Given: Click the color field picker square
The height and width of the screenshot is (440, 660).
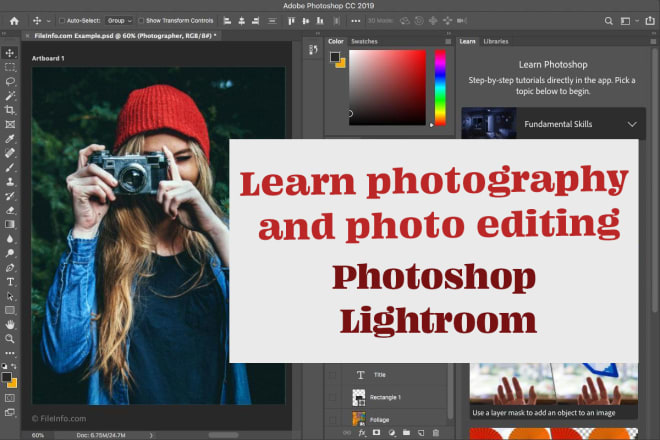Looking at the screenshot, I should (x=387, y=88).
